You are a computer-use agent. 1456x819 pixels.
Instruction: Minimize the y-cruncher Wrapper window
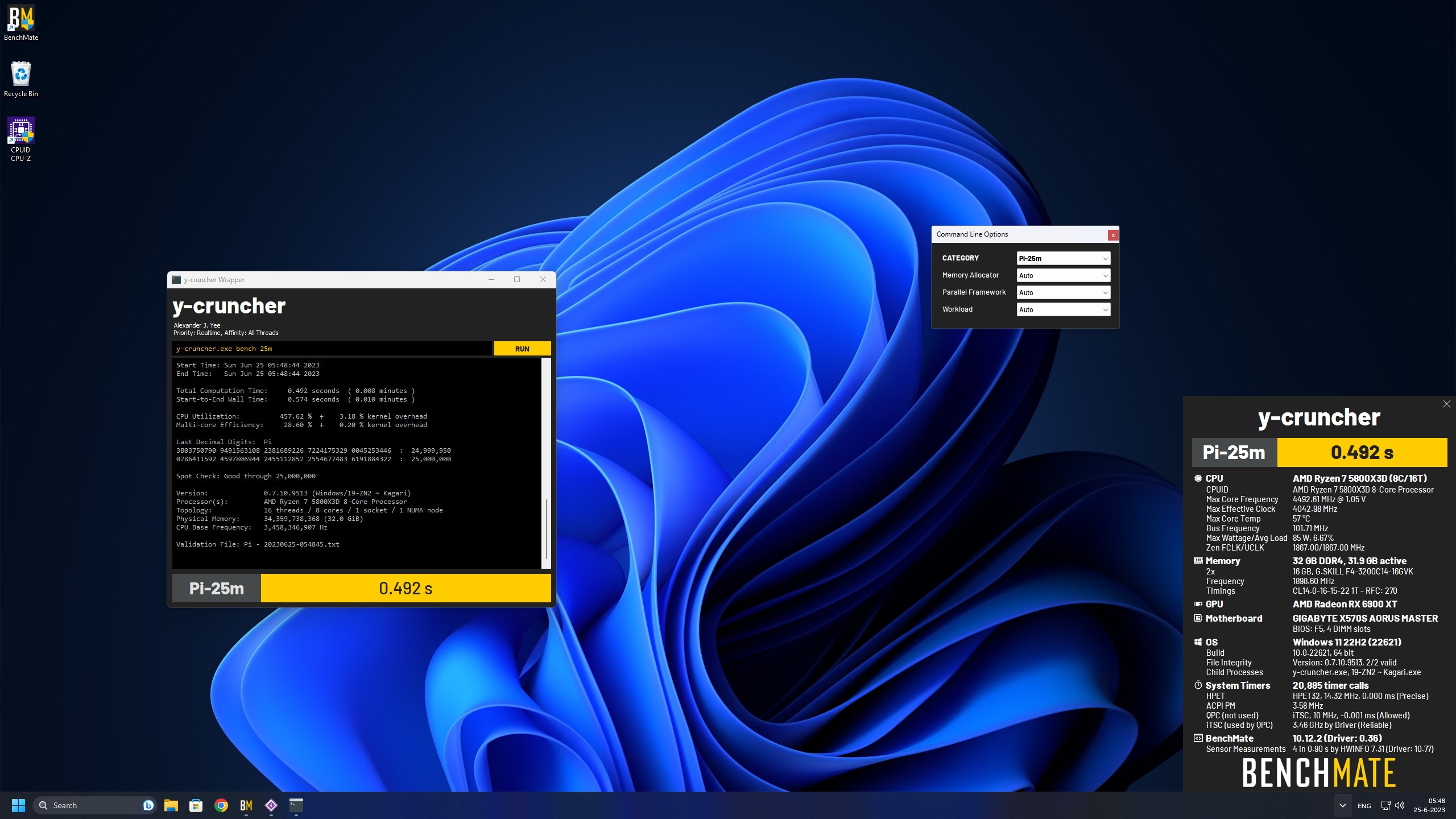[491, 279]
